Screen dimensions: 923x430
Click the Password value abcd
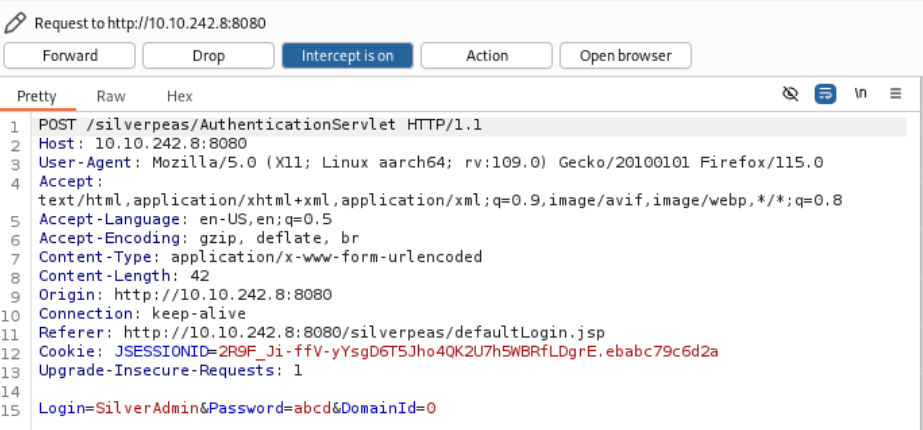313,408
